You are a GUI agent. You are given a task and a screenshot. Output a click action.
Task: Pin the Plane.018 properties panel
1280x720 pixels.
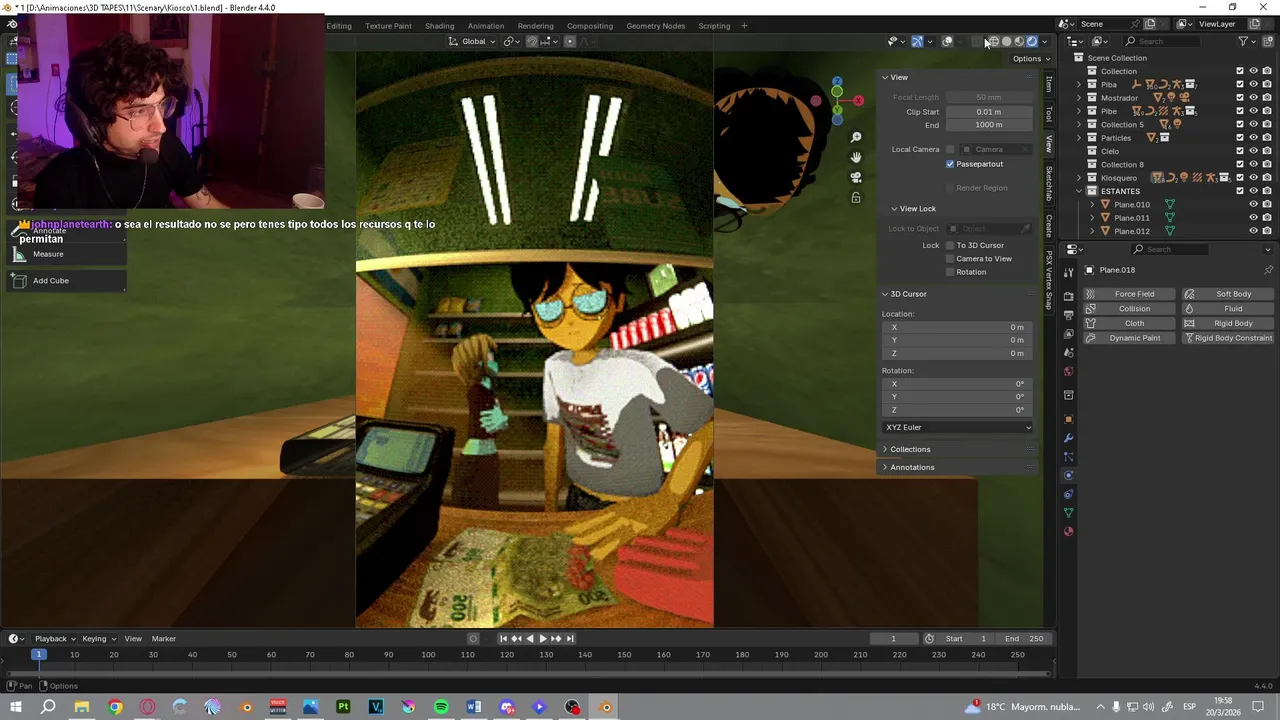click(x=1268, y=270)
